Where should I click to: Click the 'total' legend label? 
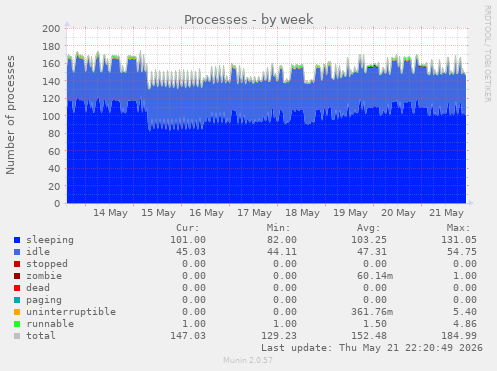pos(41,336)
